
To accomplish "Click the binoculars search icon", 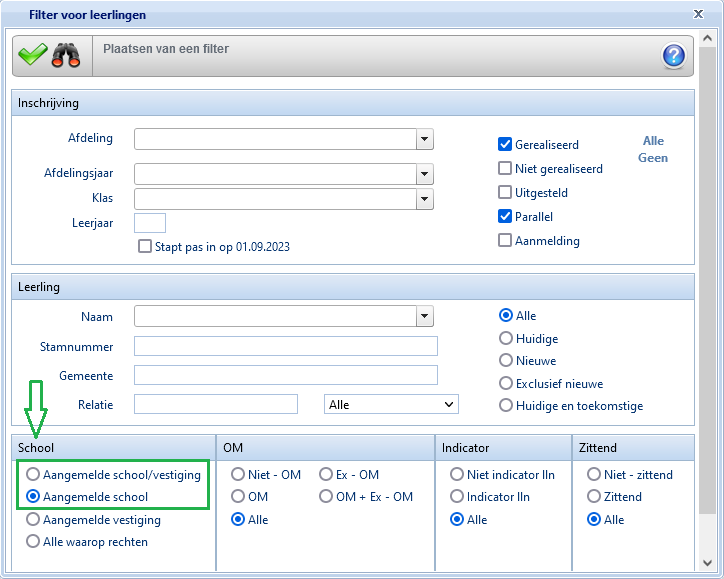I will 66,55.
